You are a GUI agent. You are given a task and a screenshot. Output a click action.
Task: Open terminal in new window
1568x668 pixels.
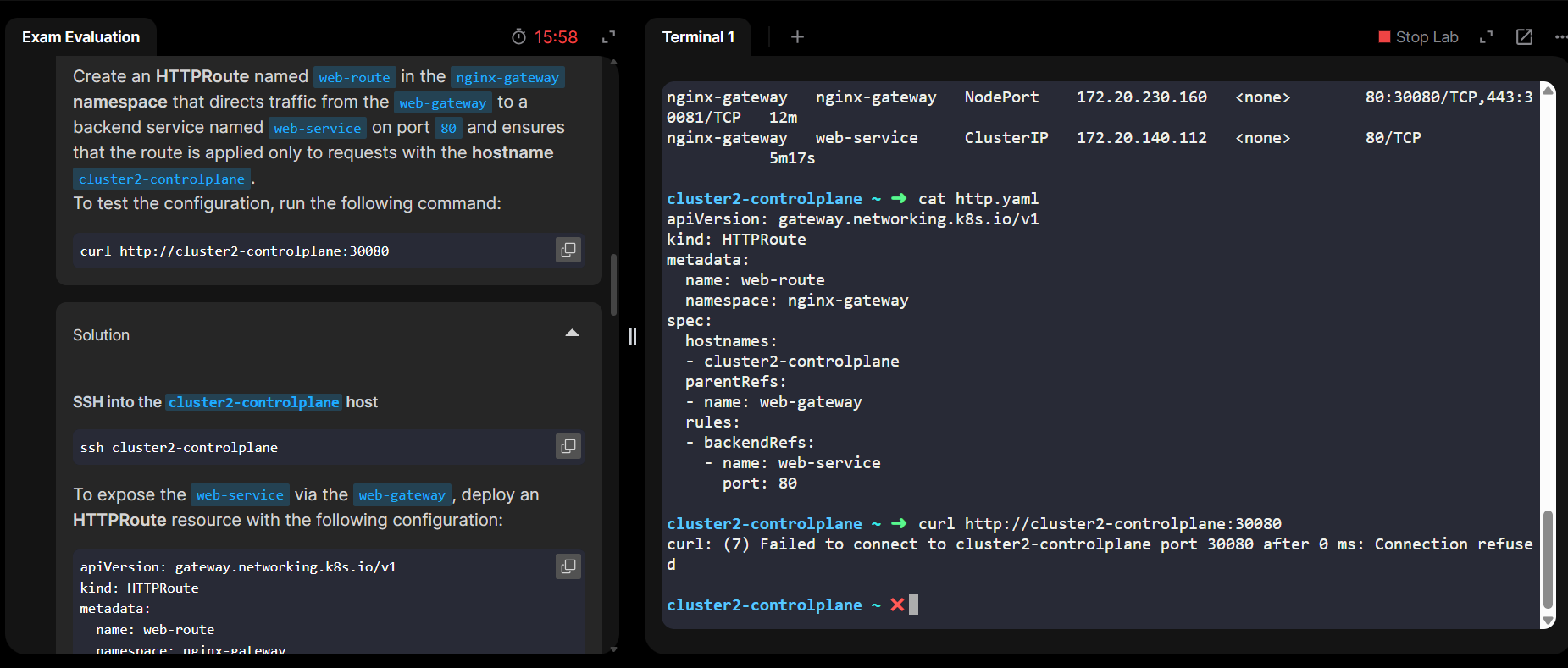point(1524,37)
